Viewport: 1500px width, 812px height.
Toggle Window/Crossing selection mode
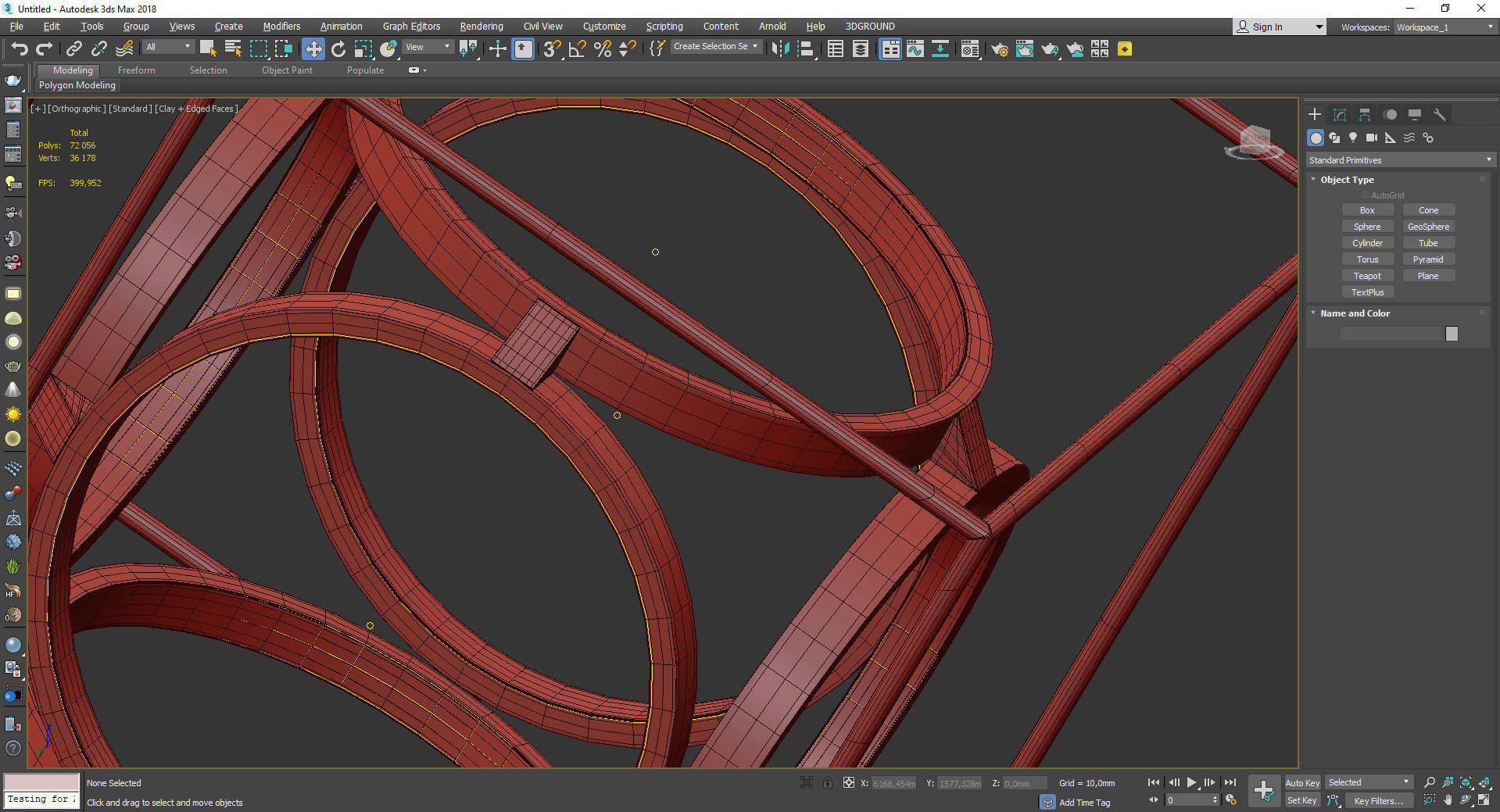click(283, 49)
